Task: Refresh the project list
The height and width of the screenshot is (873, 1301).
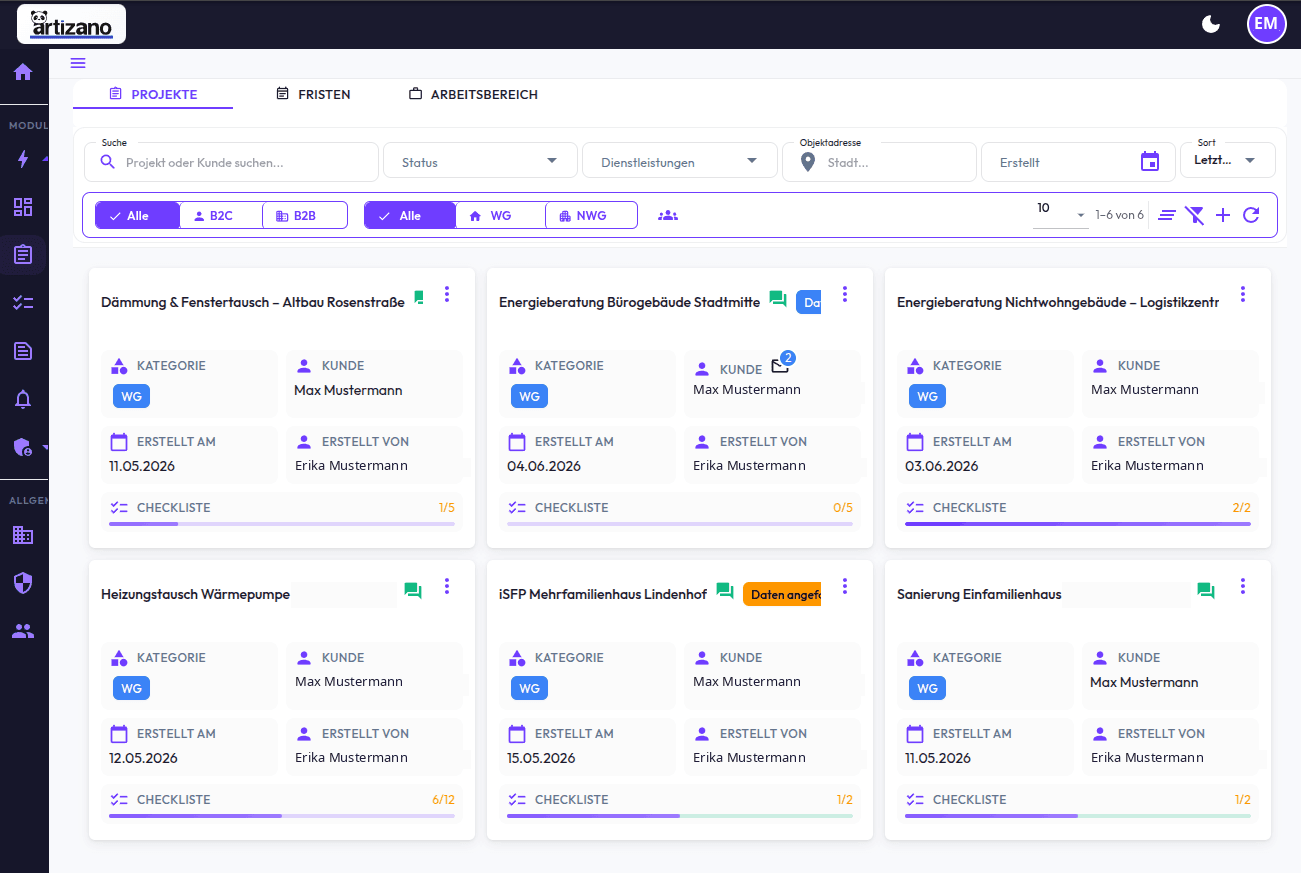Action: (x=1251, y=215)
